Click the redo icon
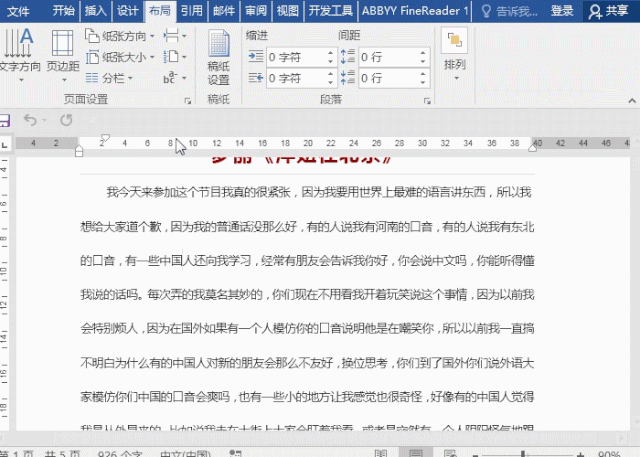640x457 pixels. click(67, 120)
